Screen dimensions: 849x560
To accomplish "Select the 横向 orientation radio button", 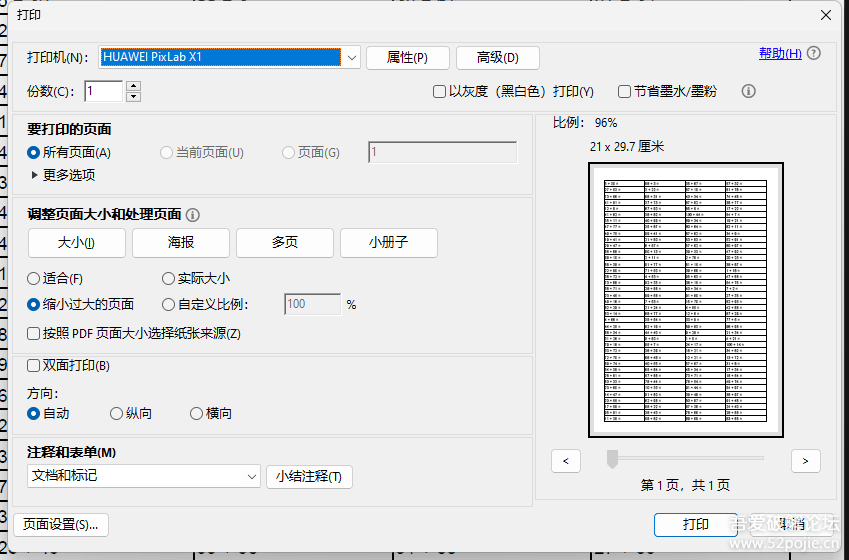I will click(196, 413).
